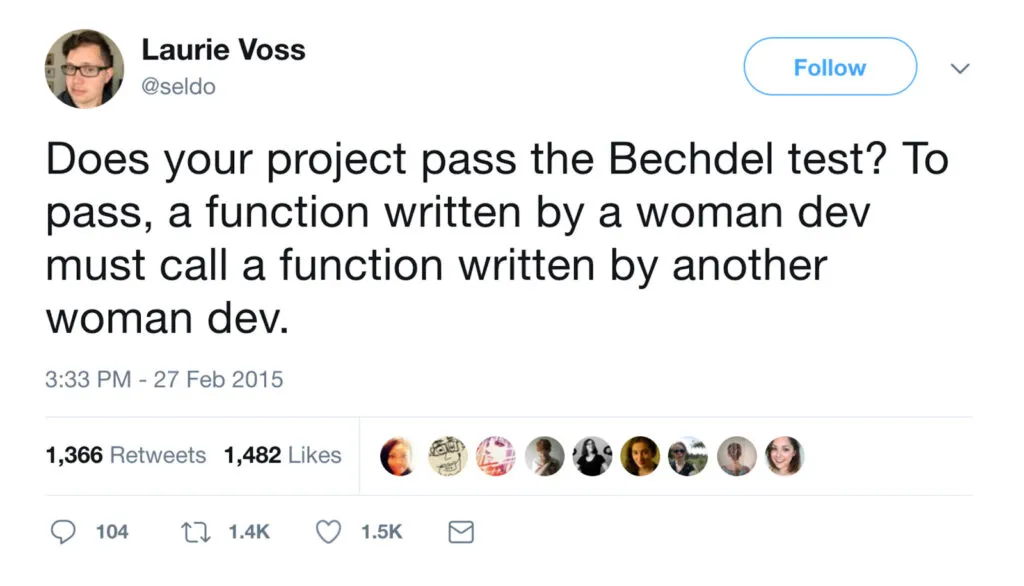The height and width of the screenshot is (586, 1024).
Task: Open direct message via envelope icon
Action: click(461, 531)
